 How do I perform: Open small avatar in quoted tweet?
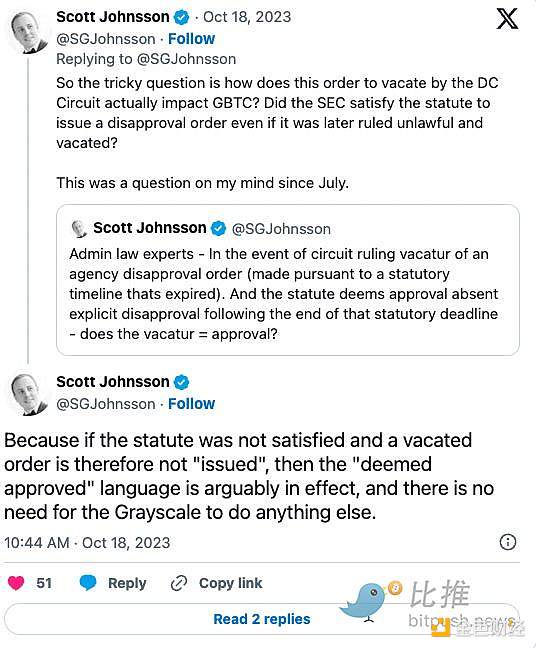click(79, 229)
